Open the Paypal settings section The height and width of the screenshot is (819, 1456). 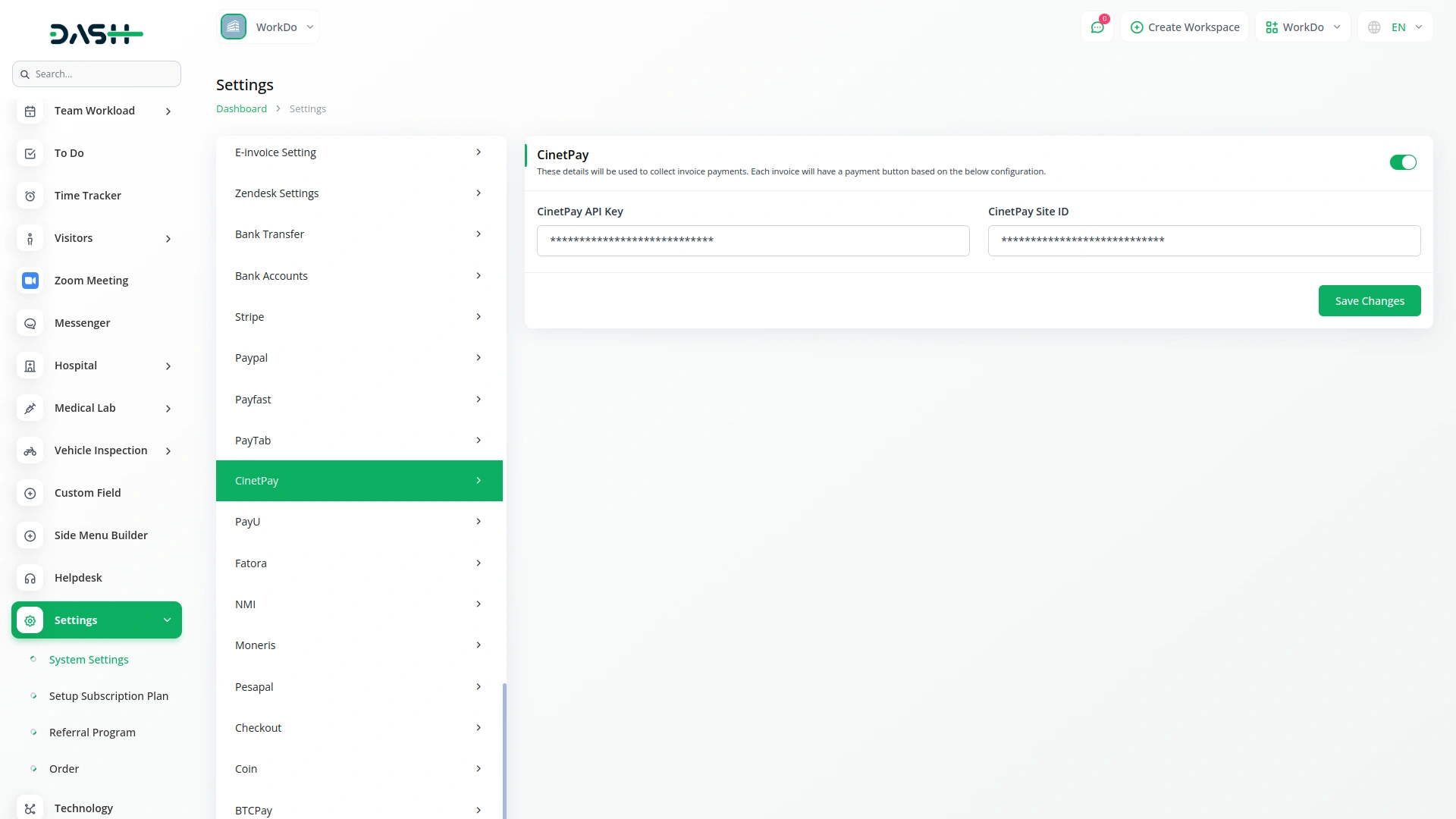[359, 358]
